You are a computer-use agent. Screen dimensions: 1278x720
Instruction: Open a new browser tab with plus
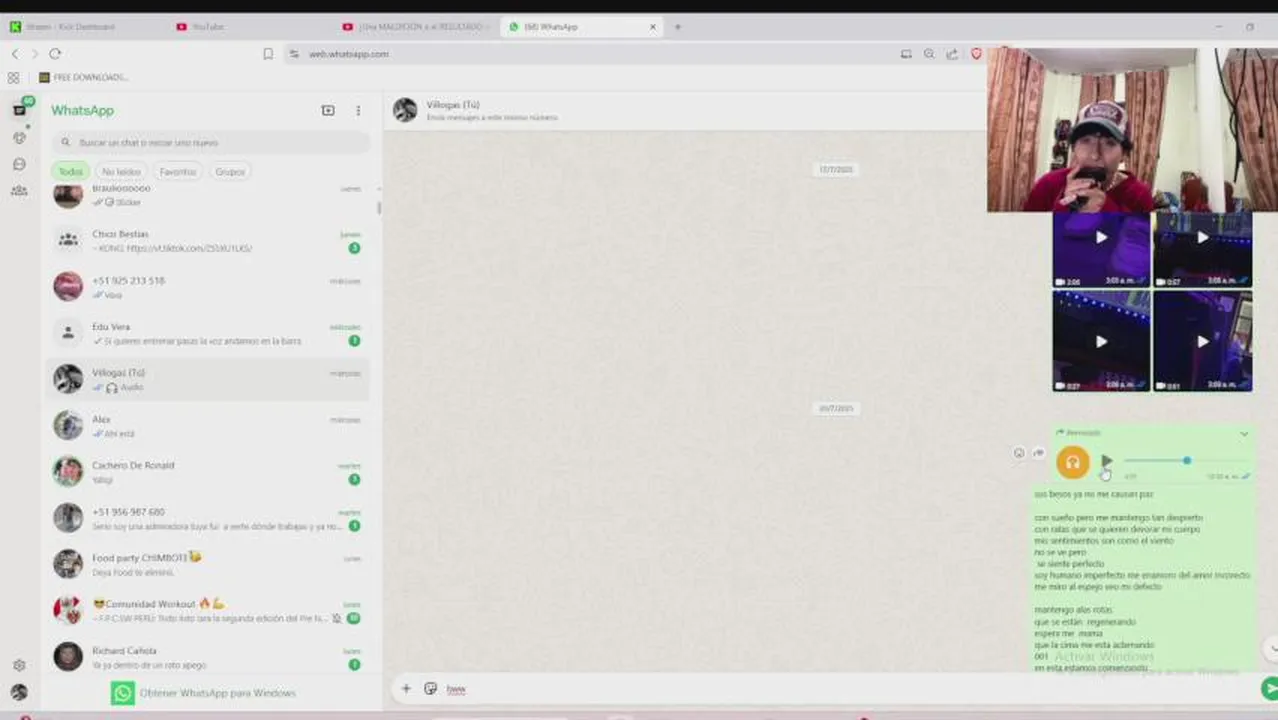click(678, 27)
